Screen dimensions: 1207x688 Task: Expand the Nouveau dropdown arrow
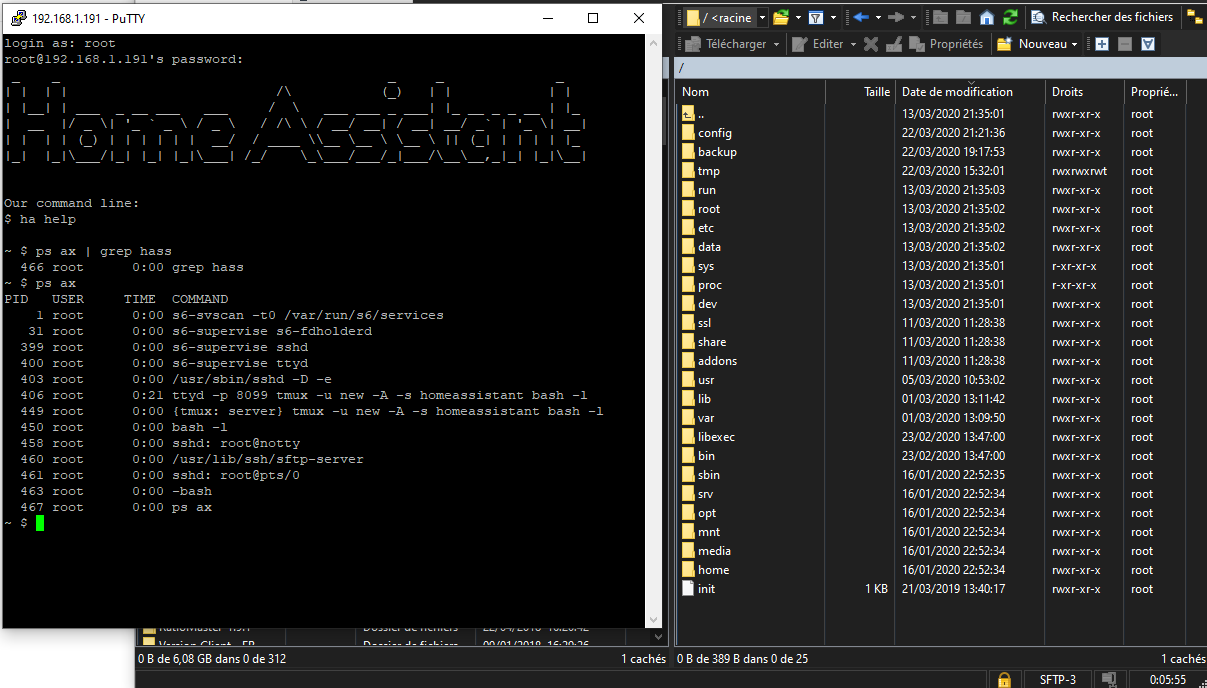1075,44
